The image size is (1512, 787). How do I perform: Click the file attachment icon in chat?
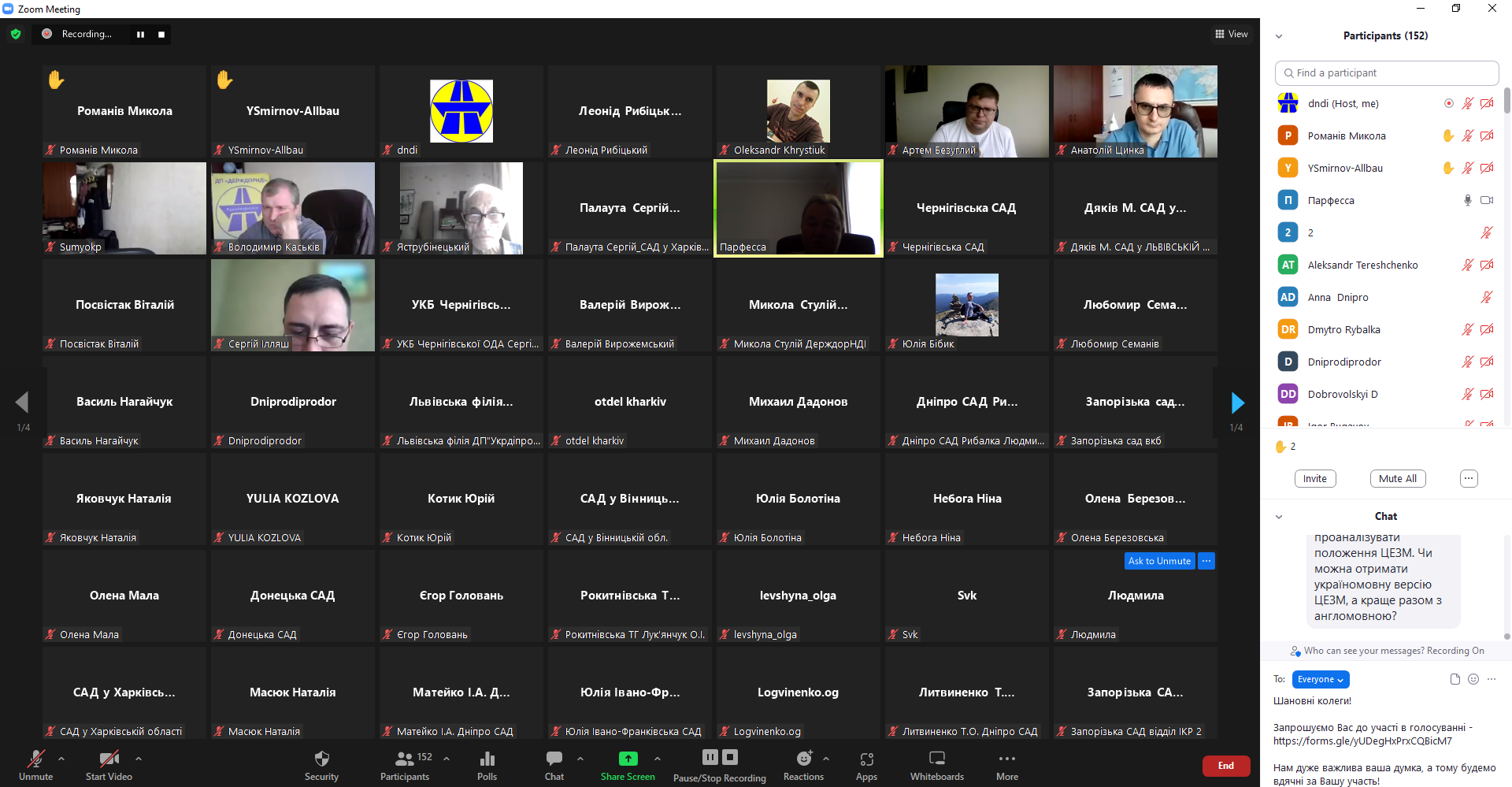click(1455, 679)
